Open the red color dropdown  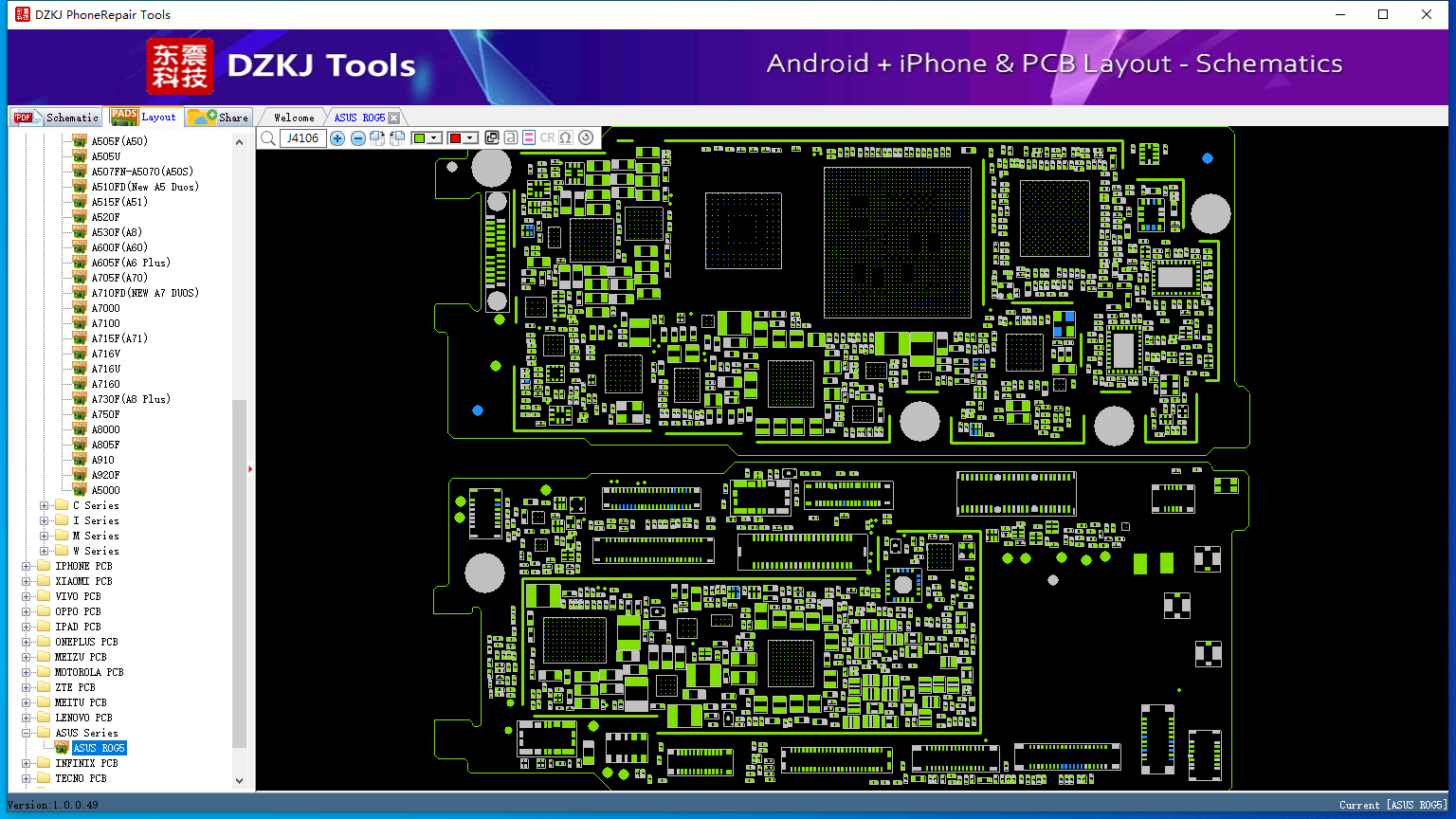tap(471, 138)
